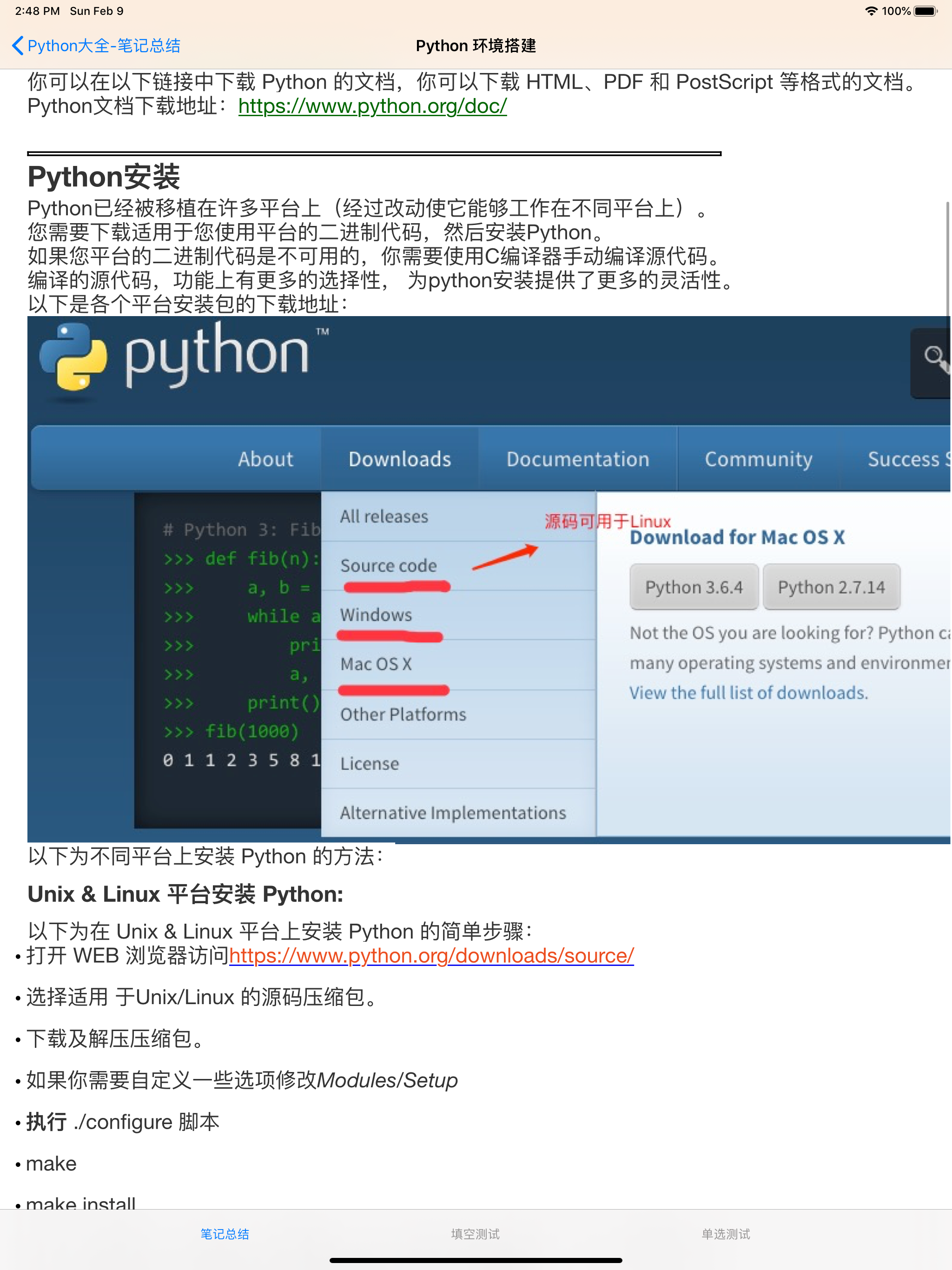Screen dimensions: 952x1270
Task: Tap the Python website screenshot image
Action: (x=489, y=579)
